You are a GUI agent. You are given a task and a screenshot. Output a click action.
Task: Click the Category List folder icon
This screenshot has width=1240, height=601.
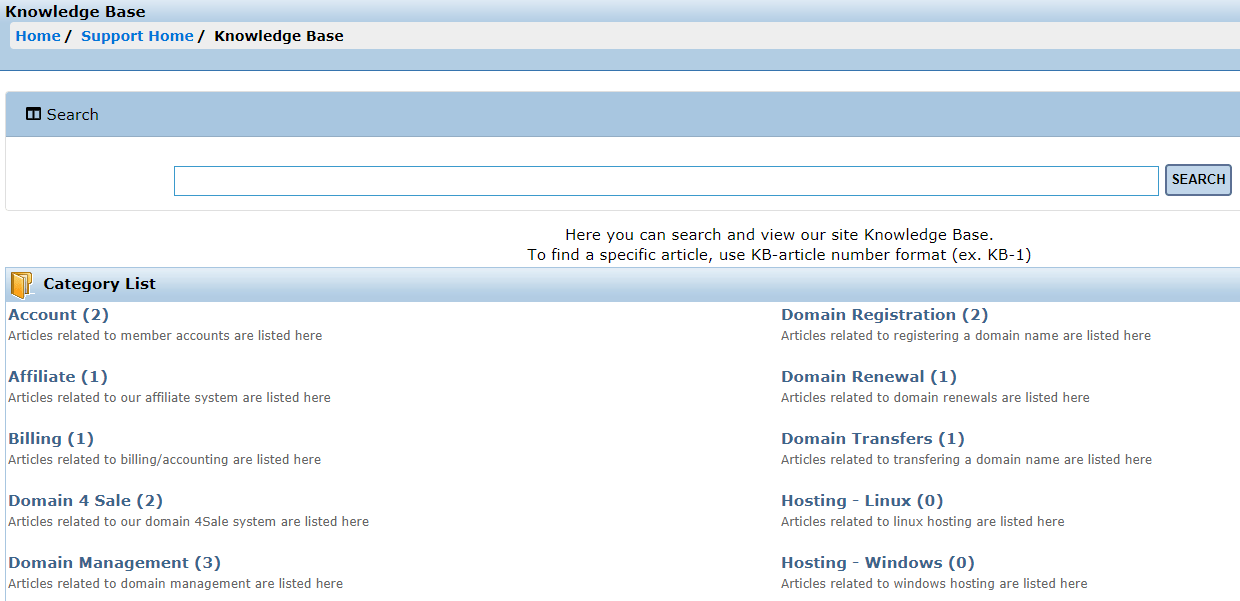[x=21, y=285]
